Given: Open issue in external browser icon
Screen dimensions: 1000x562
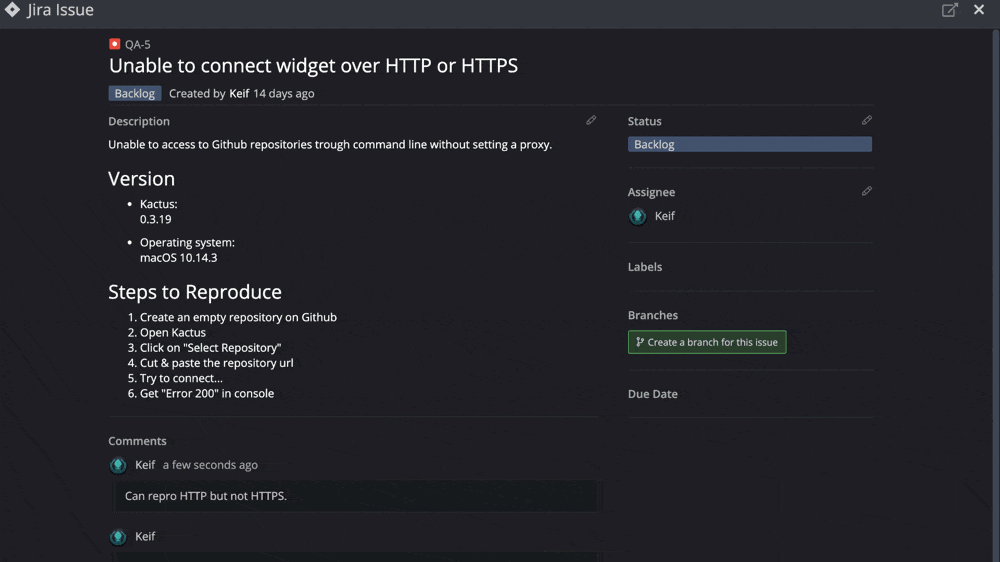Looking at the screenshot, I should click(x=950, y=10).
